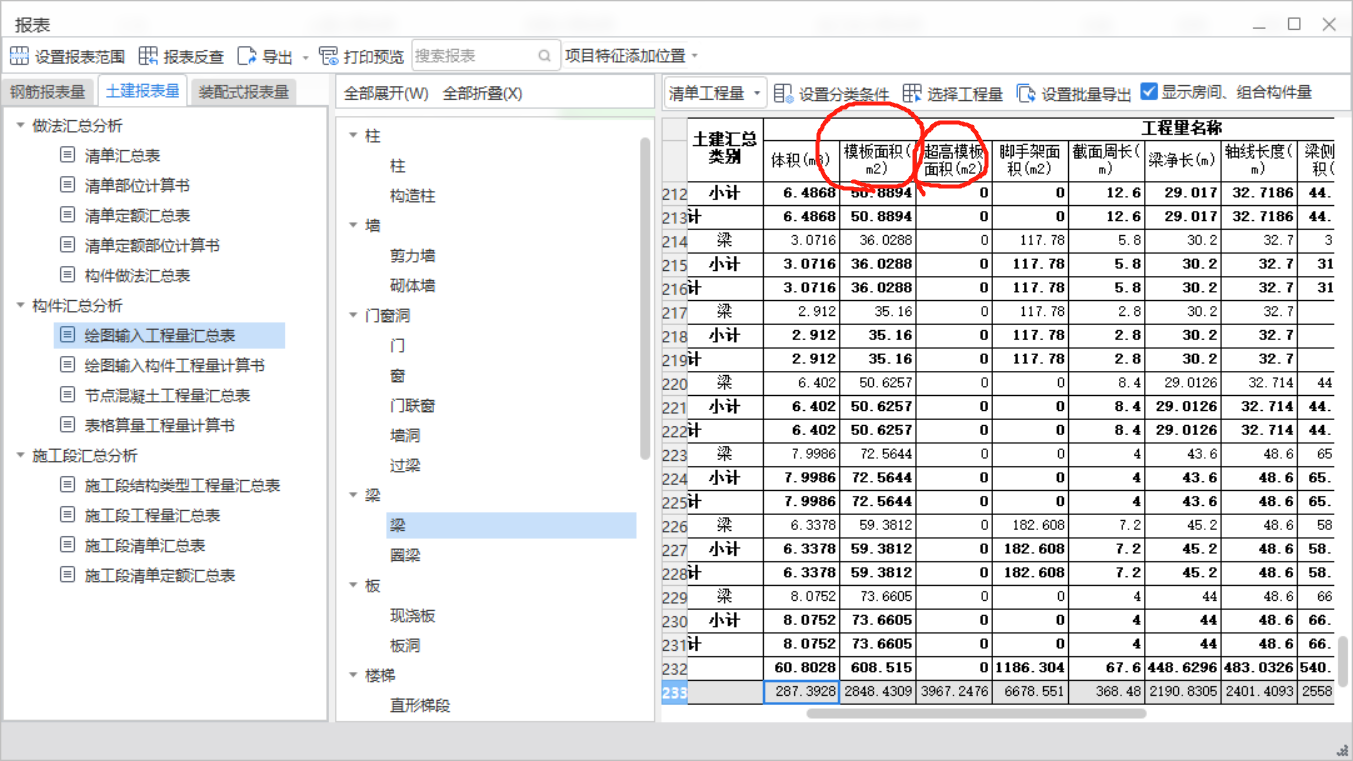Click the 选择工程量 icon
The height and width of the screenshot is (761, 1353).
(912, 93)
